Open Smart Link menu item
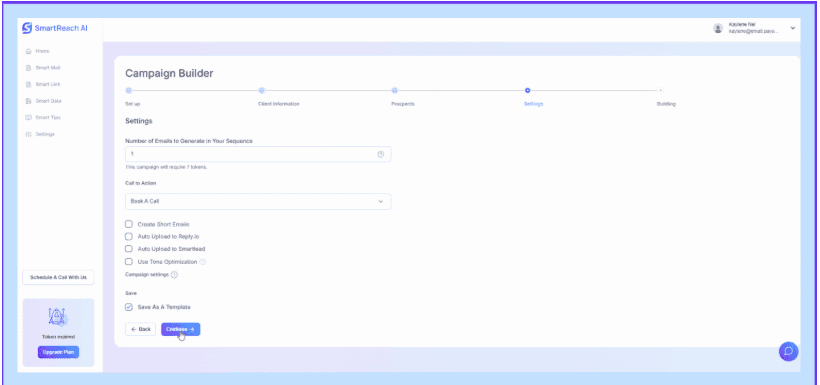The image size is (820, 385). pyautogui.click(x=48, y=84)
